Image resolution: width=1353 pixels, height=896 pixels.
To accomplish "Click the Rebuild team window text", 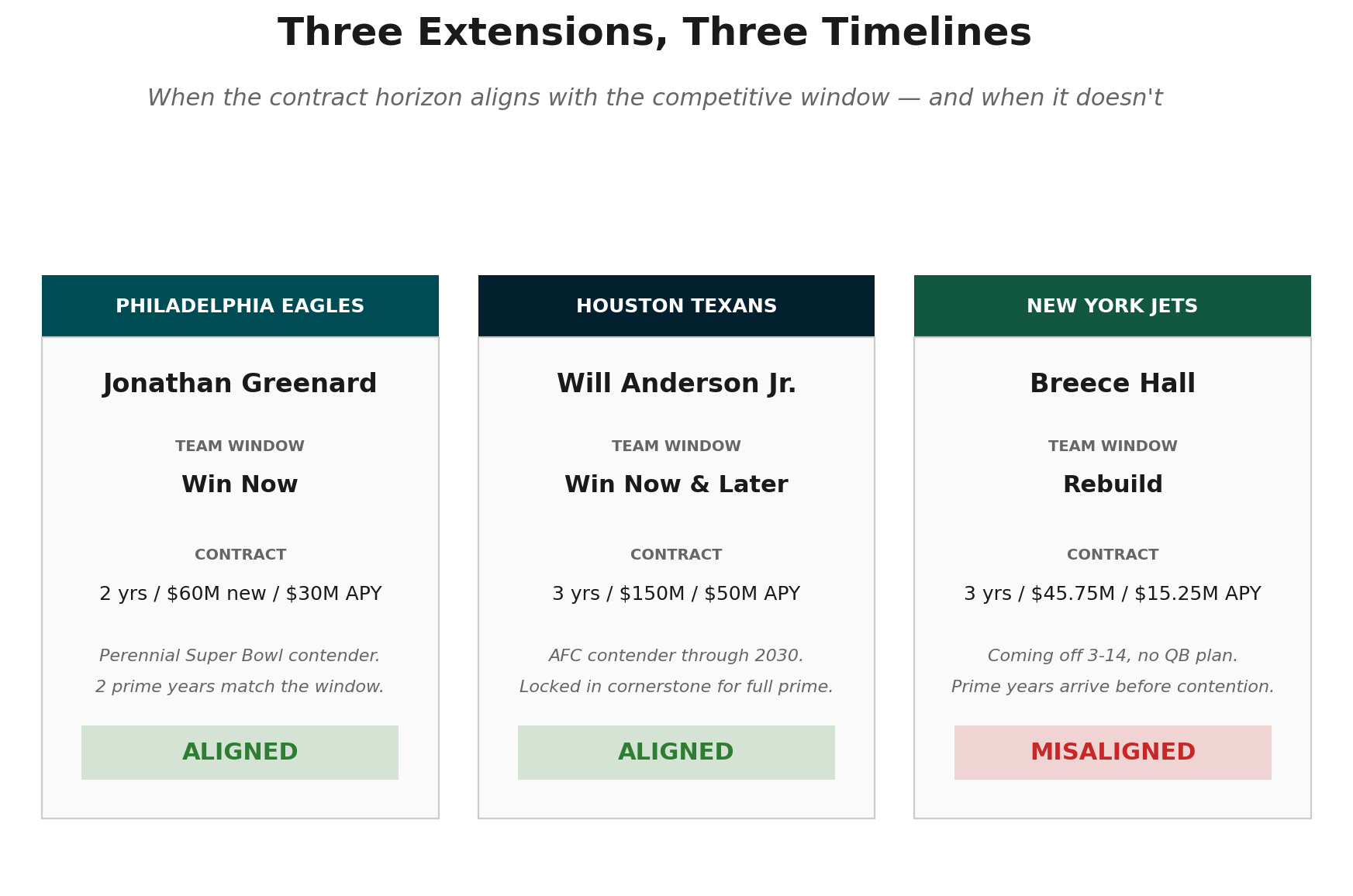I will [1113, 485].
